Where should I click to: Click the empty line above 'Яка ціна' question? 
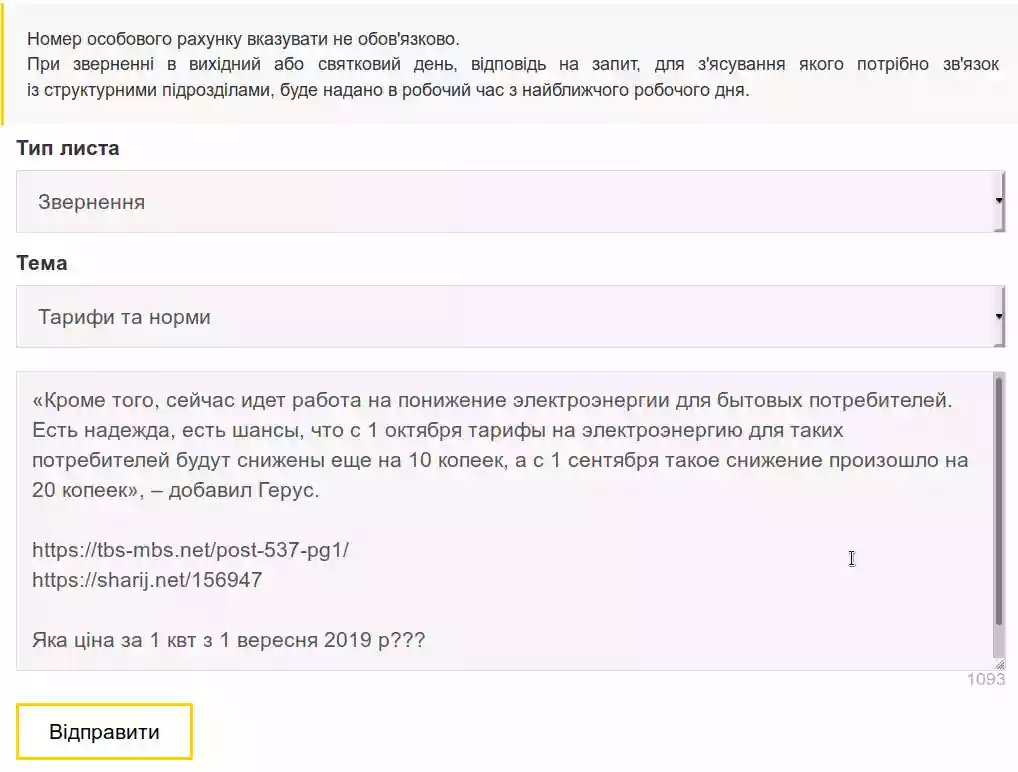click(506, 610)
